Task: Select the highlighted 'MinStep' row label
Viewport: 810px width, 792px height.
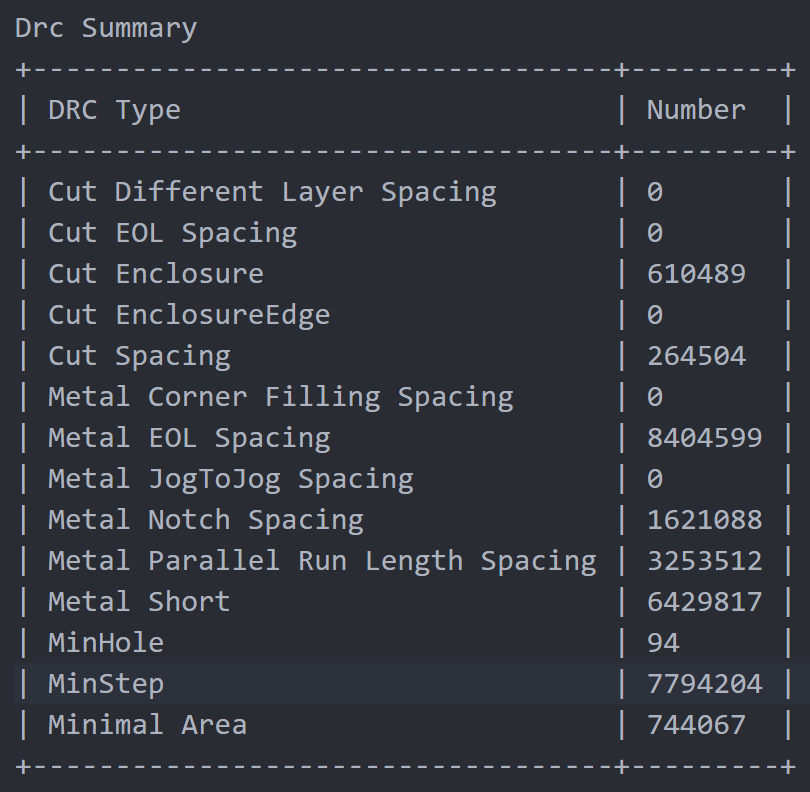Action: [x=106, y=685]
